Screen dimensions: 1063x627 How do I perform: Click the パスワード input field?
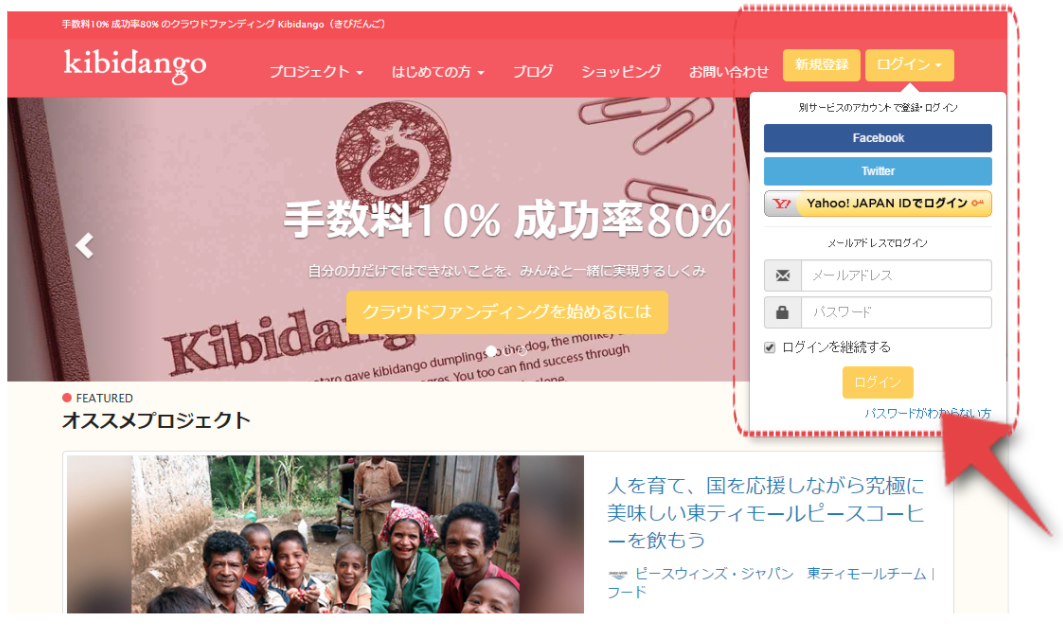point(896,312)
